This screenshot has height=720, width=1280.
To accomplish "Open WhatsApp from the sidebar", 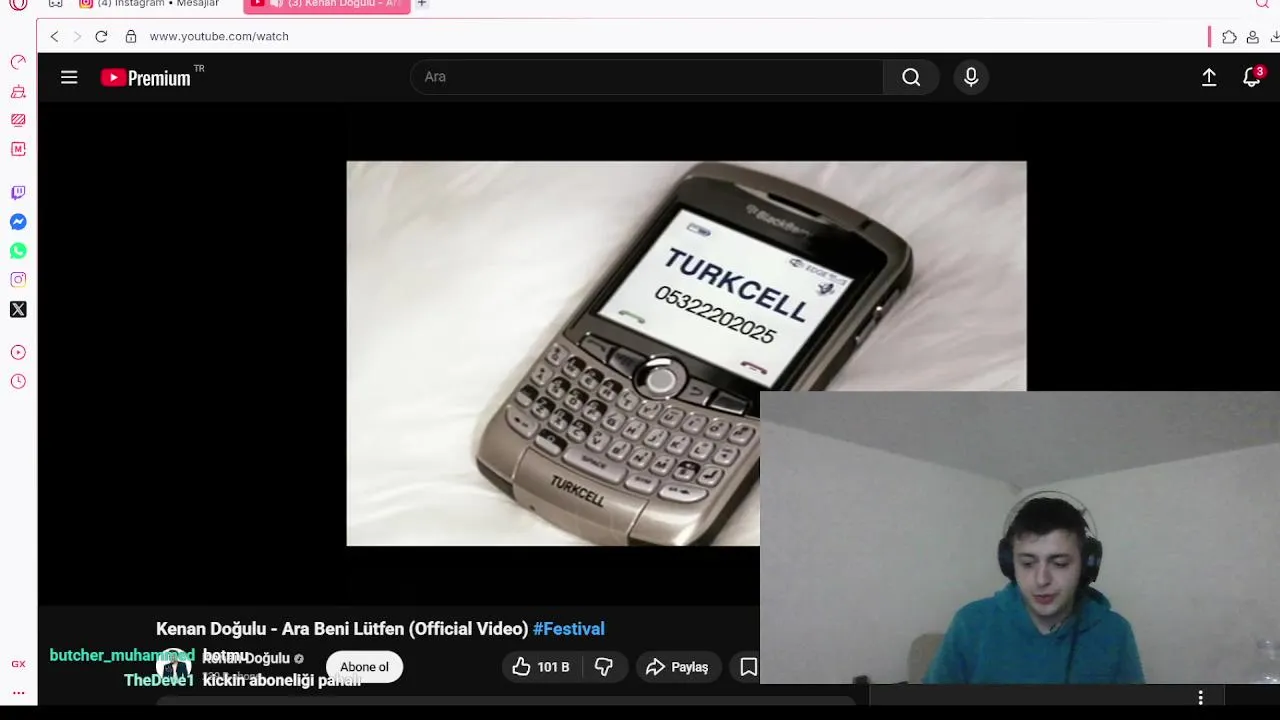I will point(18,251).
